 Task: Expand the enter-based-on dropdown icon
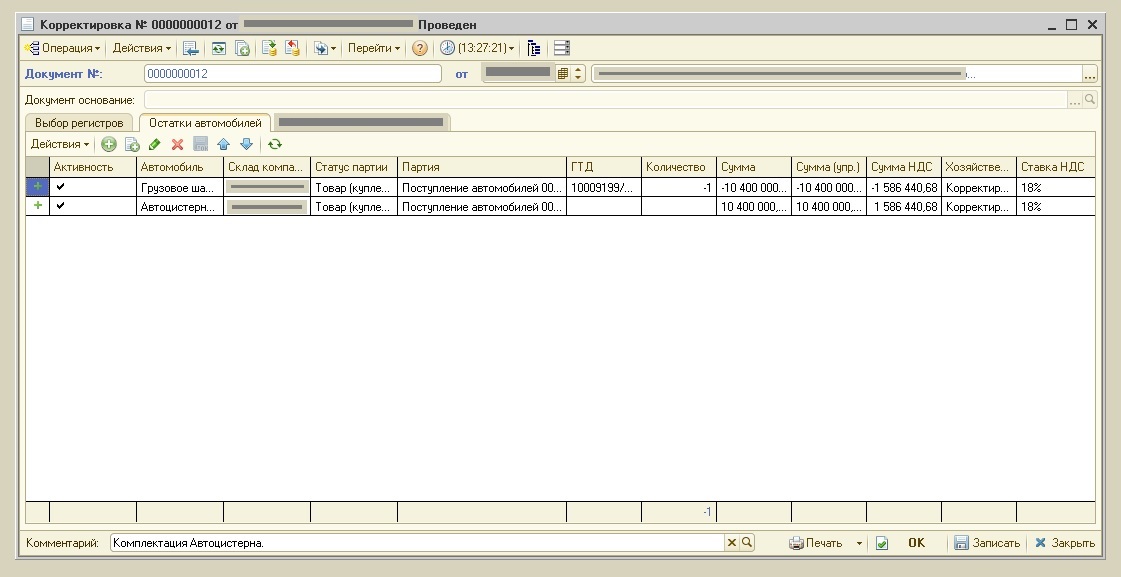point(325,48)
